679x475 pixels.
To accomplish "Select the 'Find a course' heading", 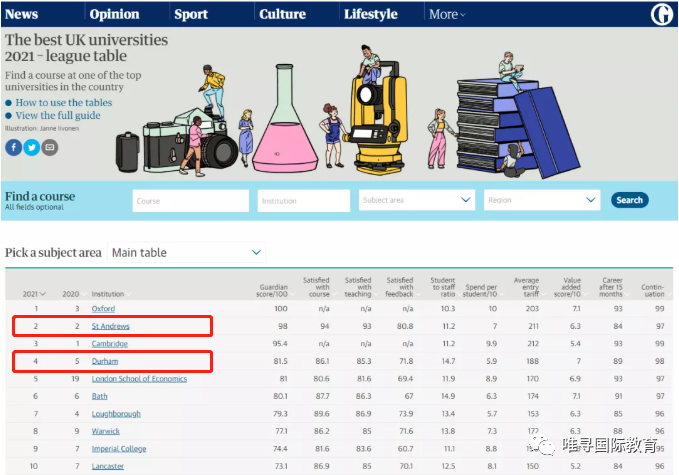I will click(x=40, y=197).
